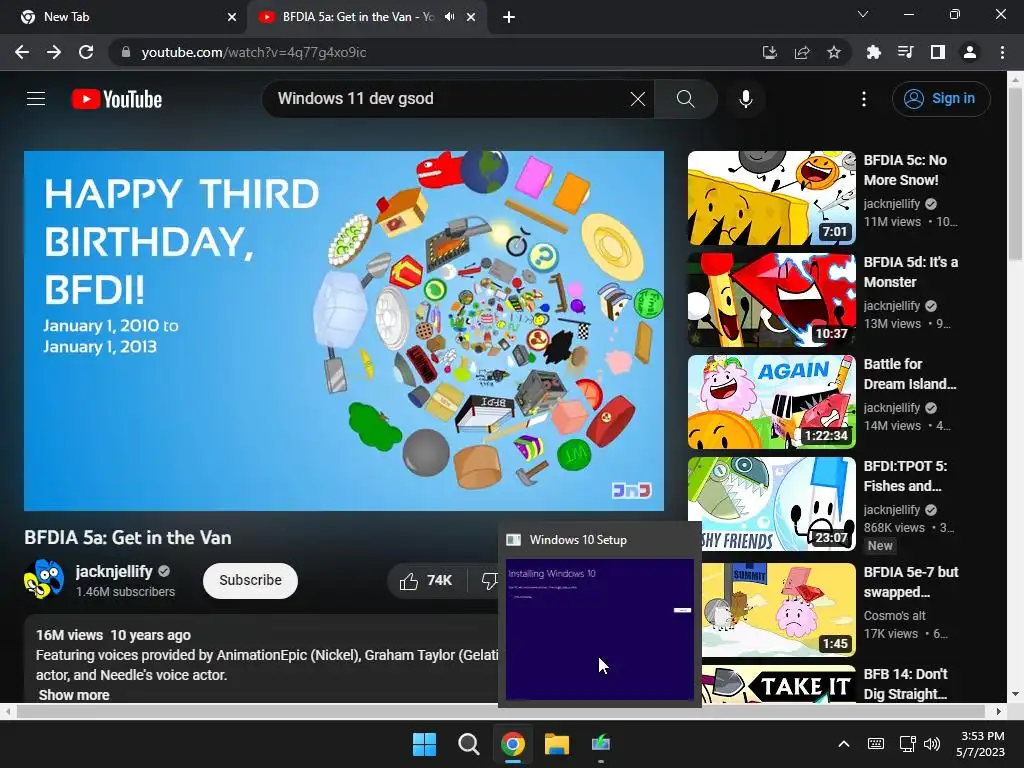Toggle Chrome side panel

coord(938,52)
